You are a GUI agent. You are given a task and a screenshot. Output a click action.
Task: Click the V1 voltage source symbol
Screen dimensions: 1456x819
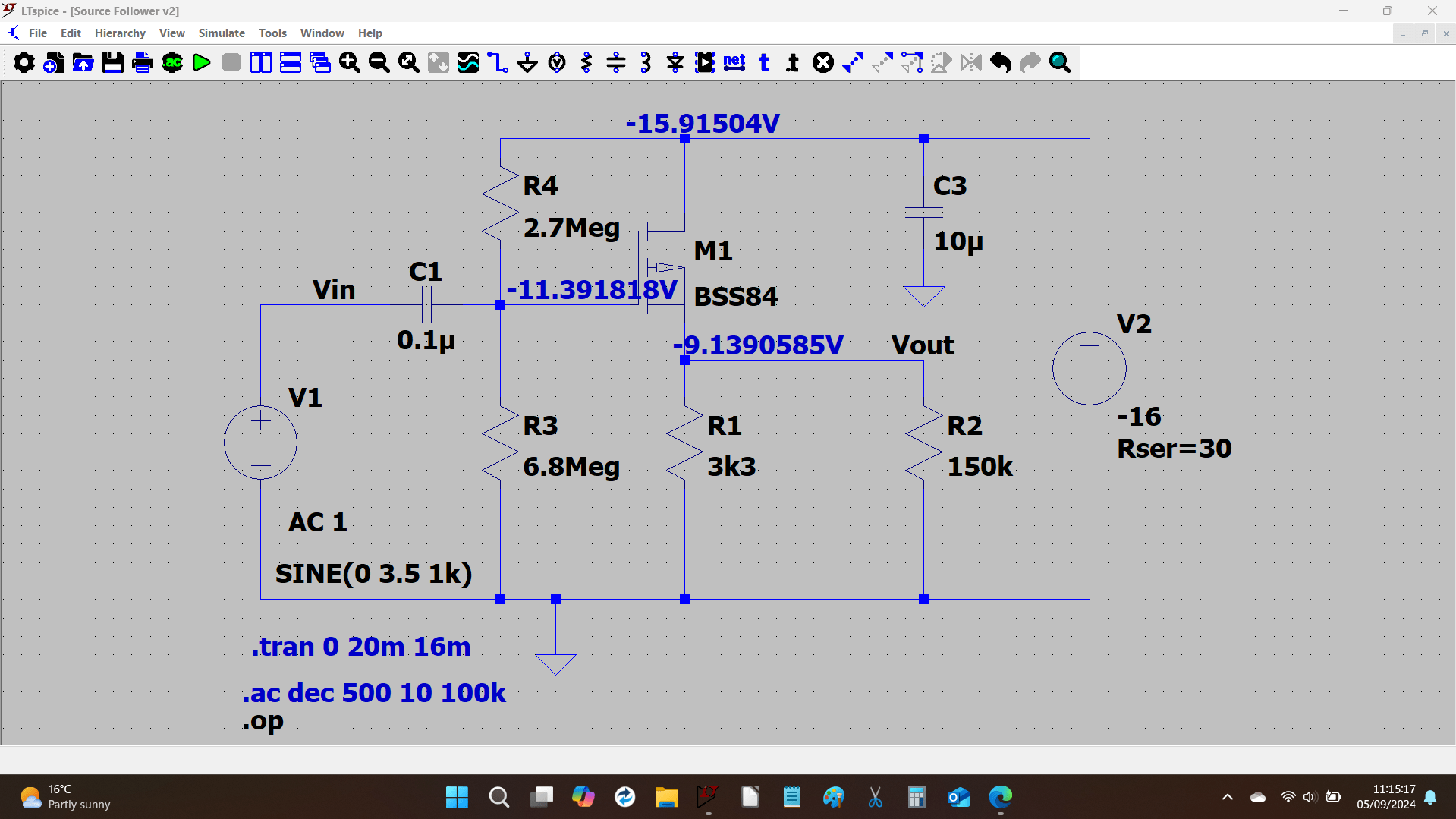click(x=260, y=443)
